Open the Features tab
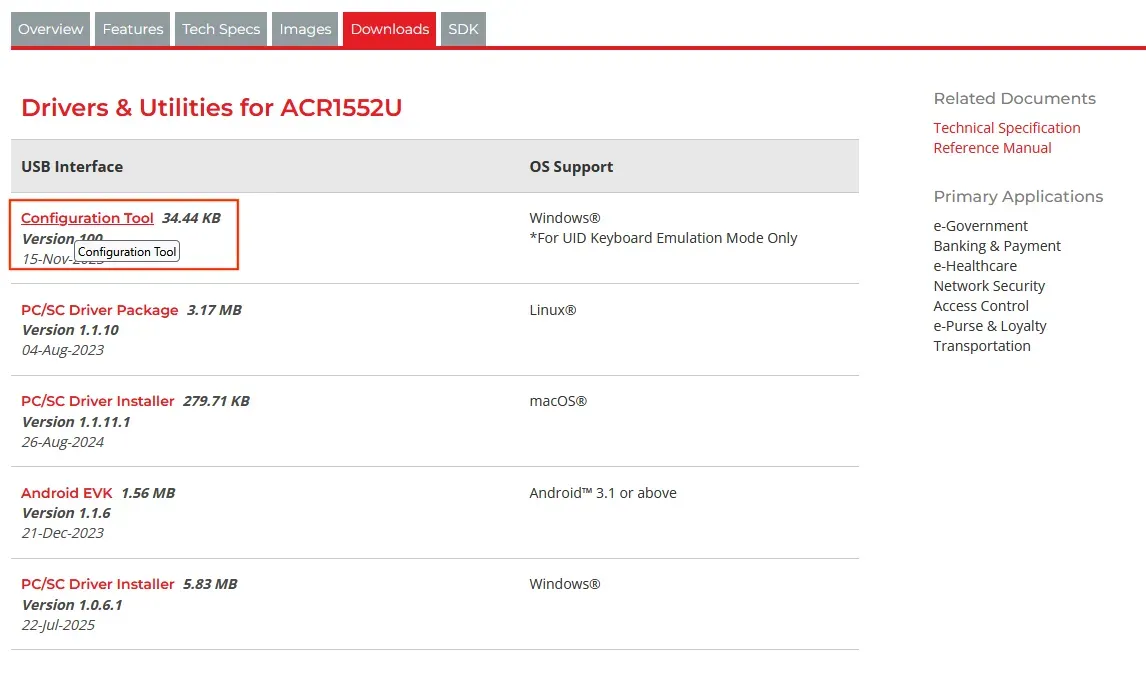Viewport: 1146px width, 673px height. [132, 29]
